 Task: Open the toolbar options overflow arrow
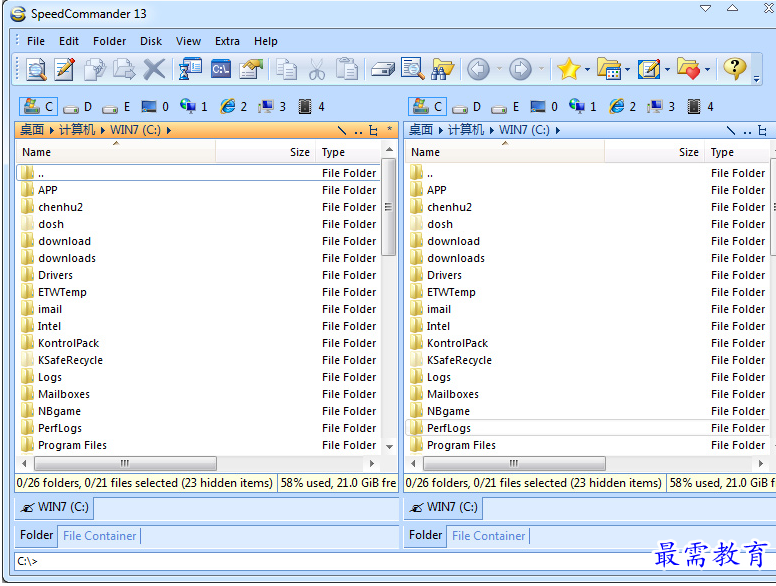tap(756, 79)
